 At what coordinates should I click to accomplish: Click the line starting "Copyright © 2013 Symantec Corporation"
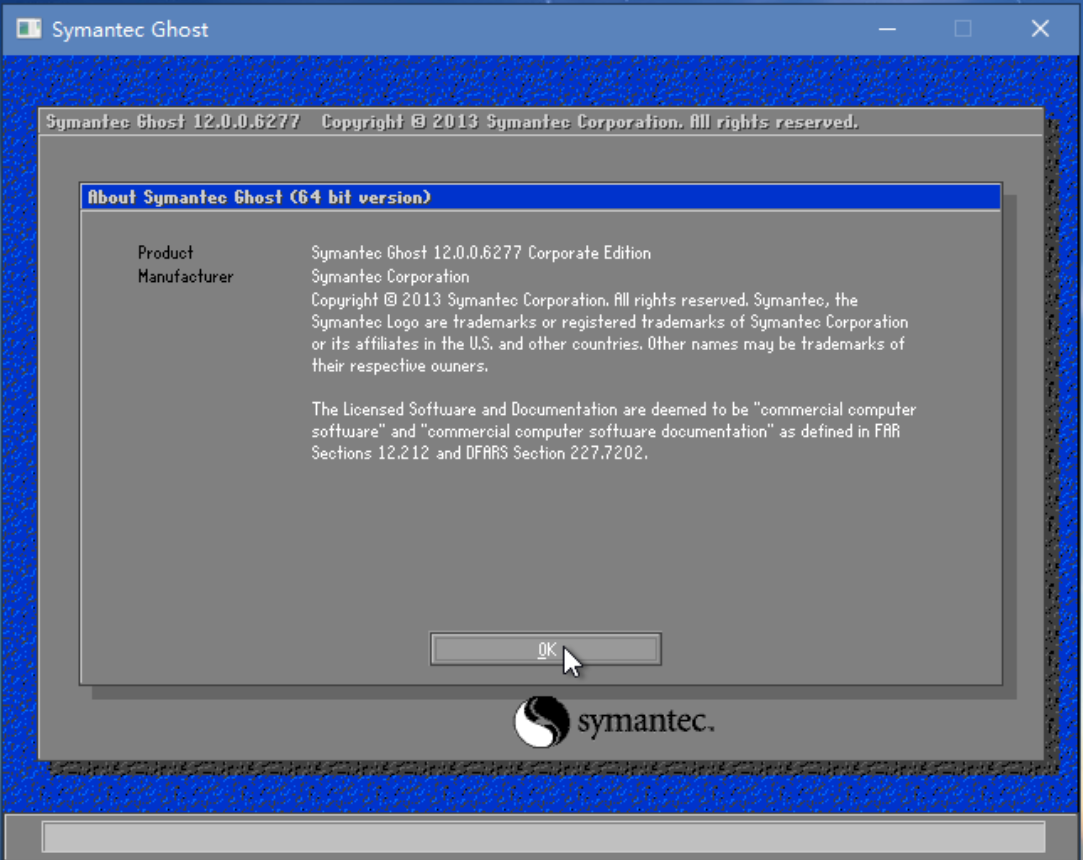pyautogui.click(x=584, y=300)
